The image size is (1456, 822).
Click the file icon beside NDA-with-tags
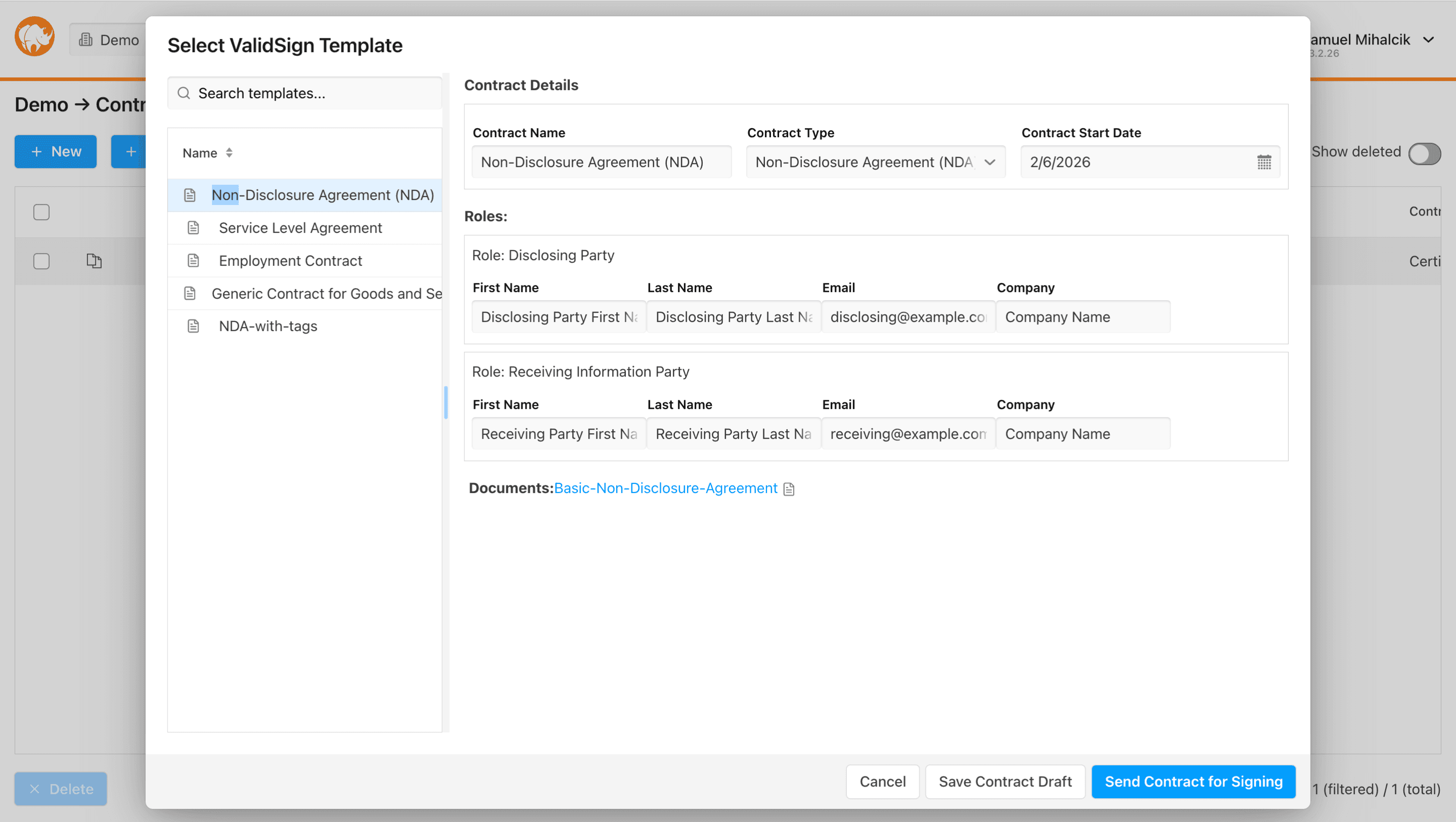coord(193,326)
